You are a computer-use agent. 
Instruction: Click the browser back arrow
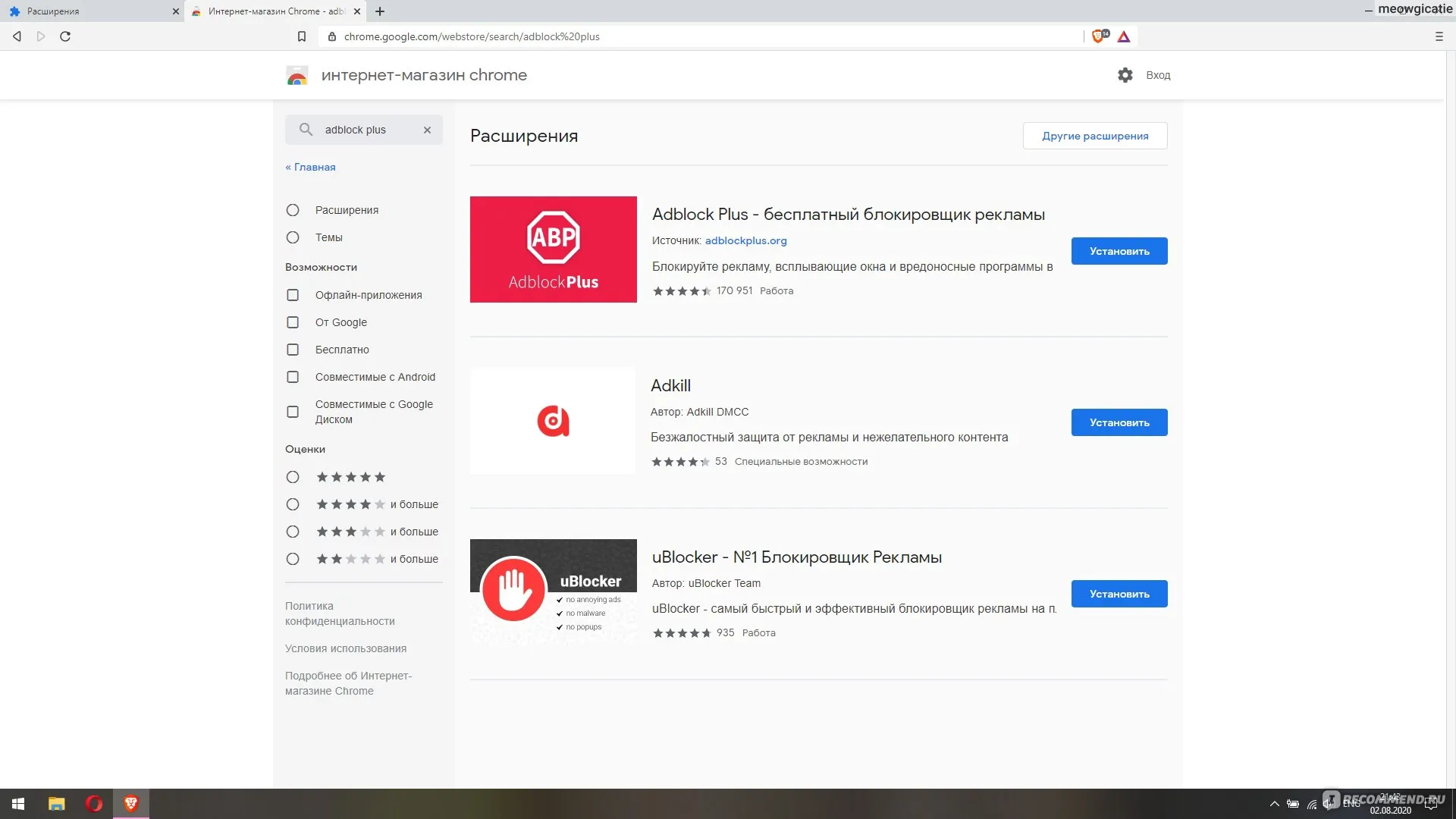pyautogui.click(x=17, y=36)
